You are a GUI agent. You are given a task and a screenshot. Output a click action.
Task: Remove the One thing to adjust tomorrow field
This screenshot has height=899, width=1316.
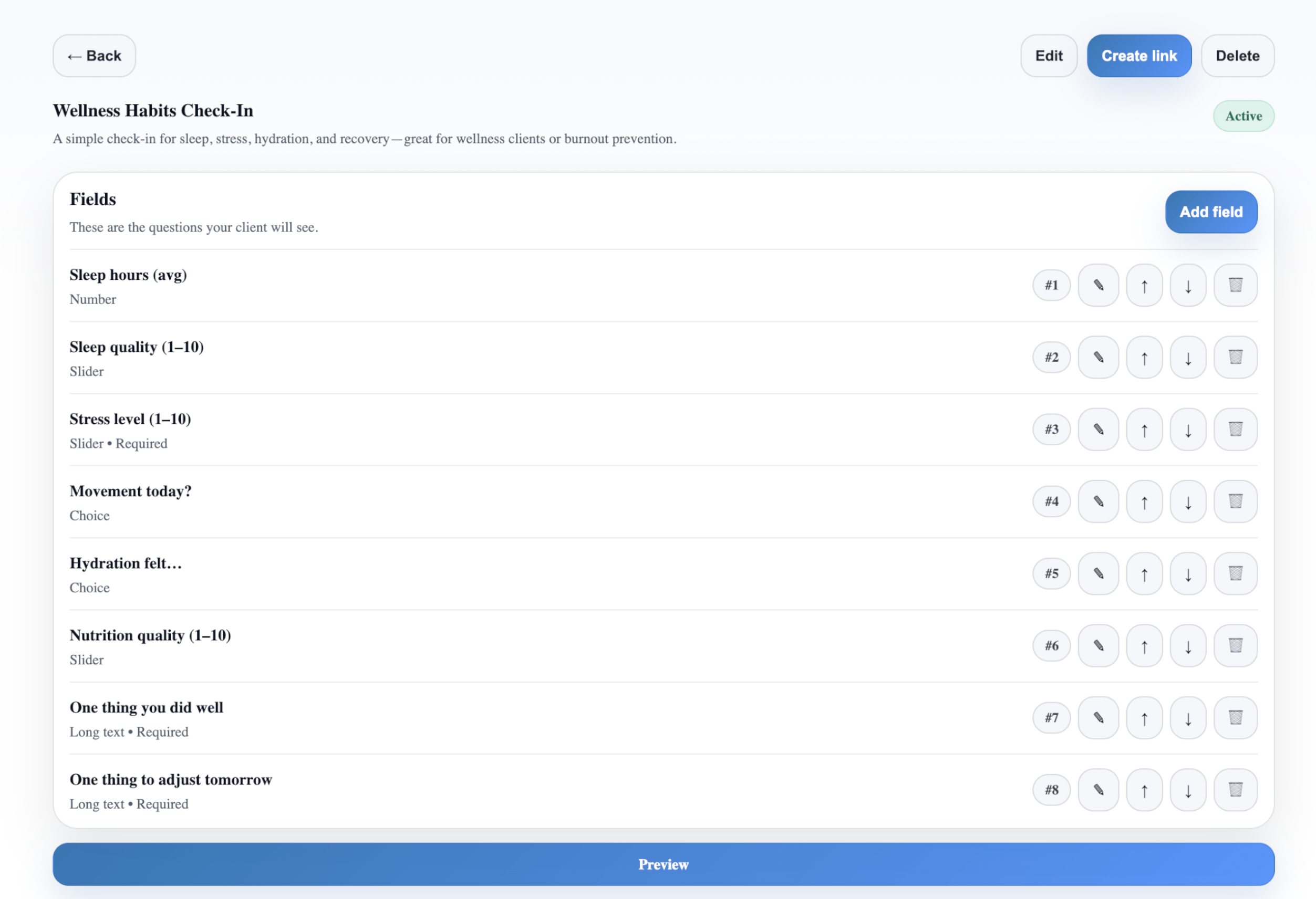point(1236,789)
